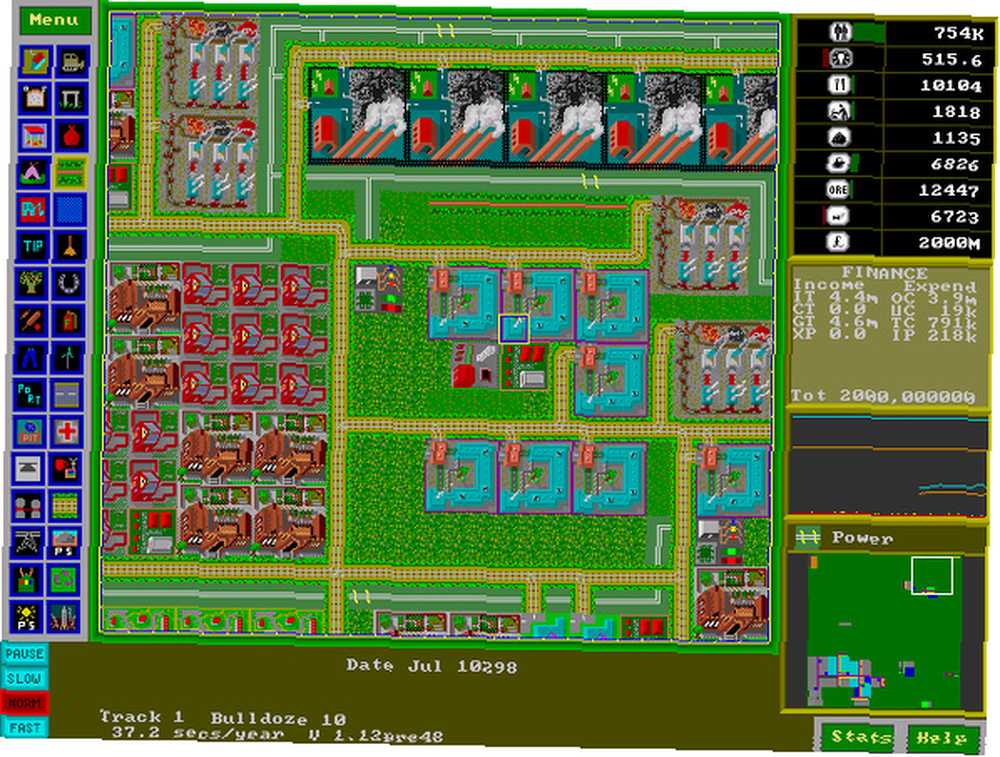The image size is (1000, 757).
Task: Select the grey road tool
Action: pyautogui.click(x=67, y=395)
